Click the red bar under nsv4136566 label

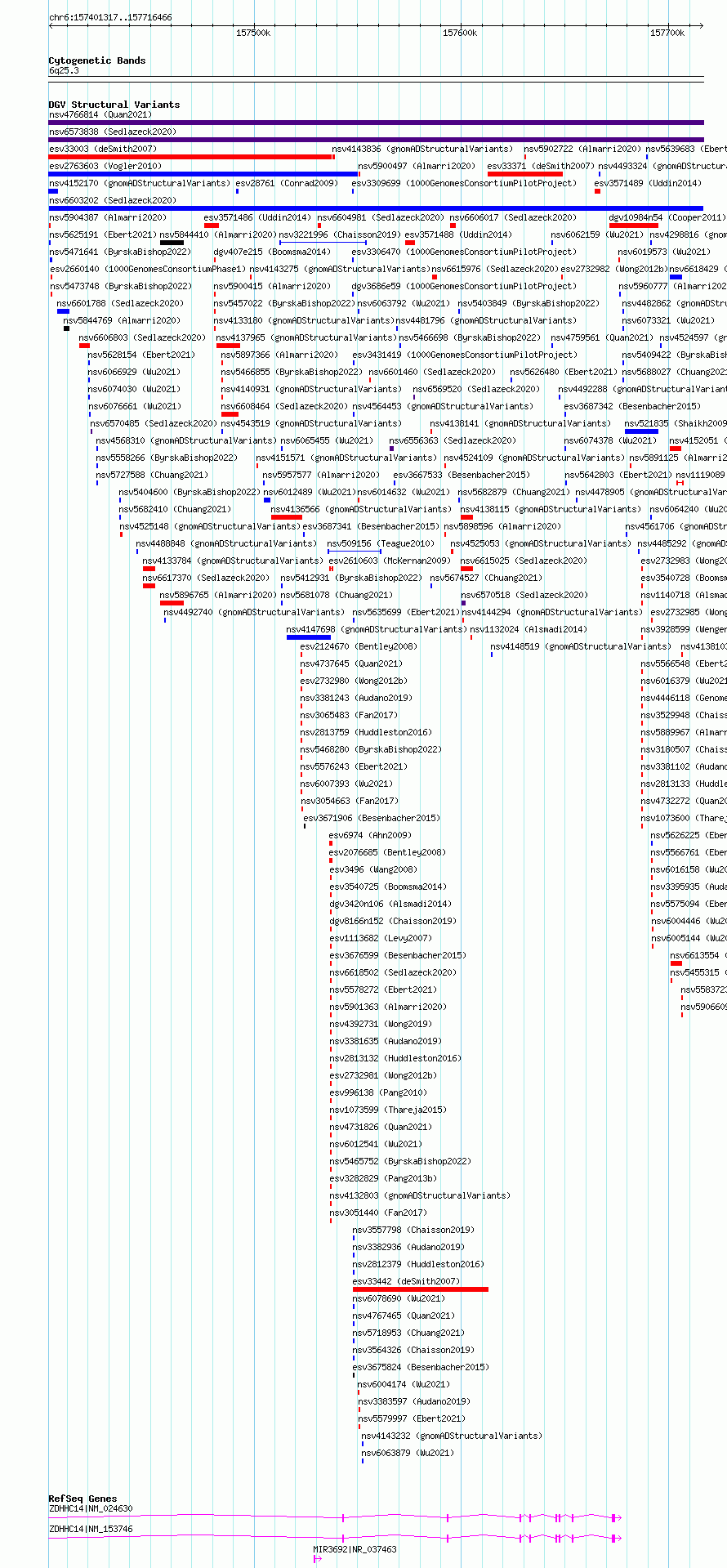click(x=287, y=517)
